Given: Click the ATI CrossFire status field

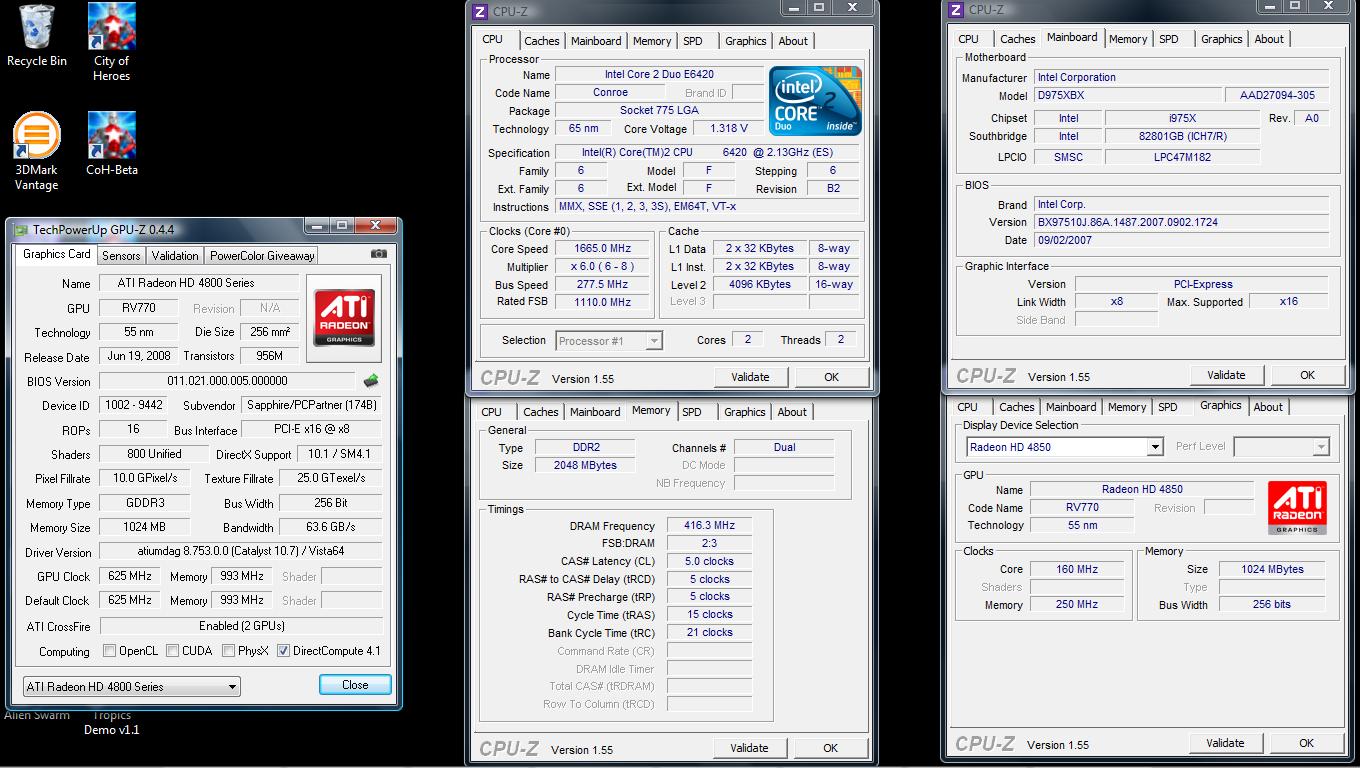Looking at the screenshot, I should click(x=241, y=626).
